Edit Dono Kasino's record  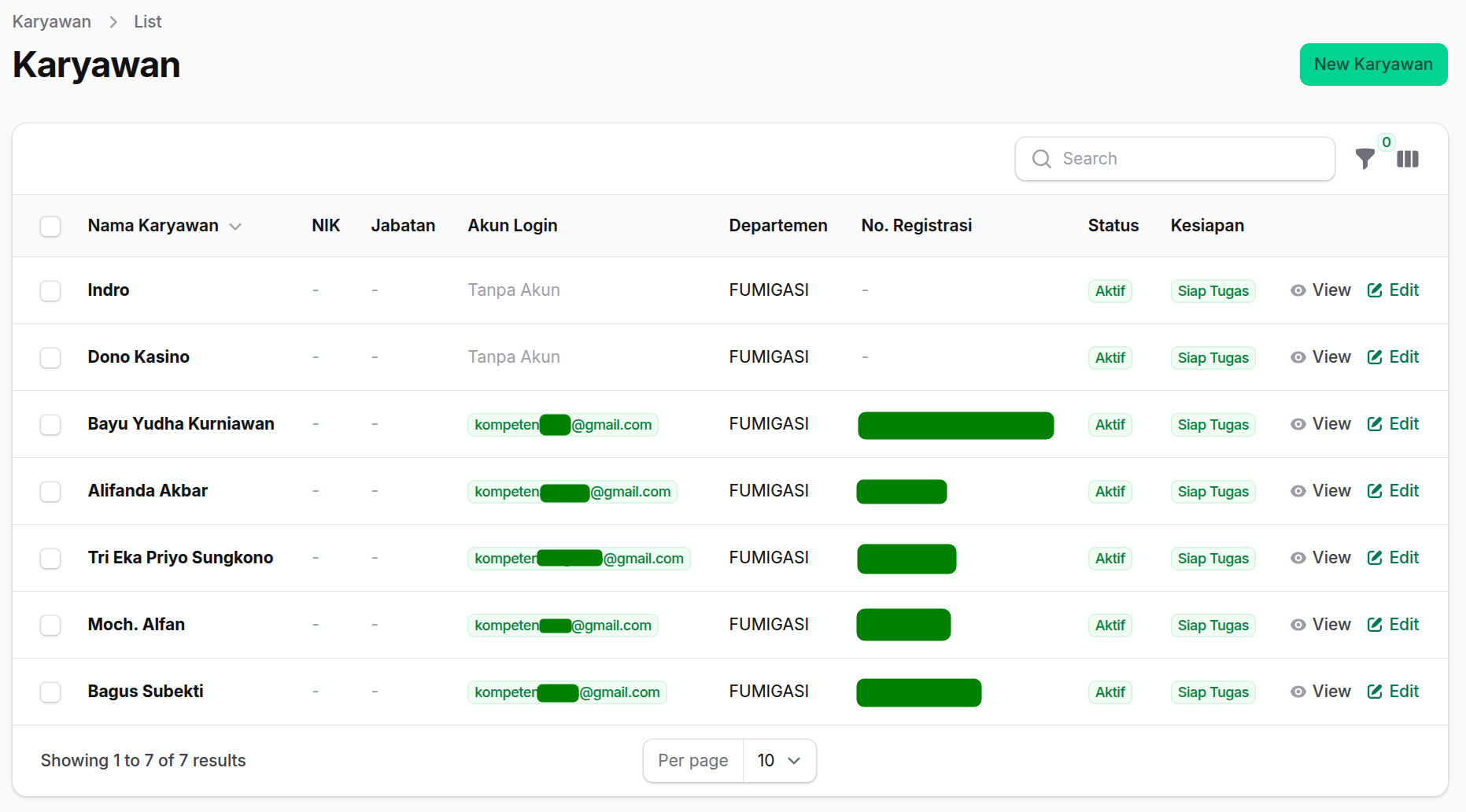click(x=1393, y=357)
